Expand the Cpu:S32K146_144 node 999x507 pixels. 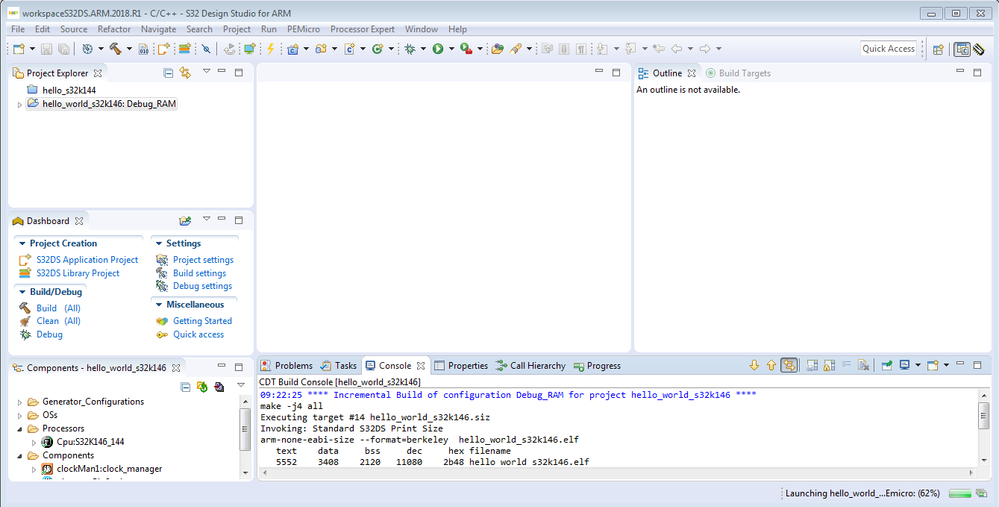click(34, 442)
